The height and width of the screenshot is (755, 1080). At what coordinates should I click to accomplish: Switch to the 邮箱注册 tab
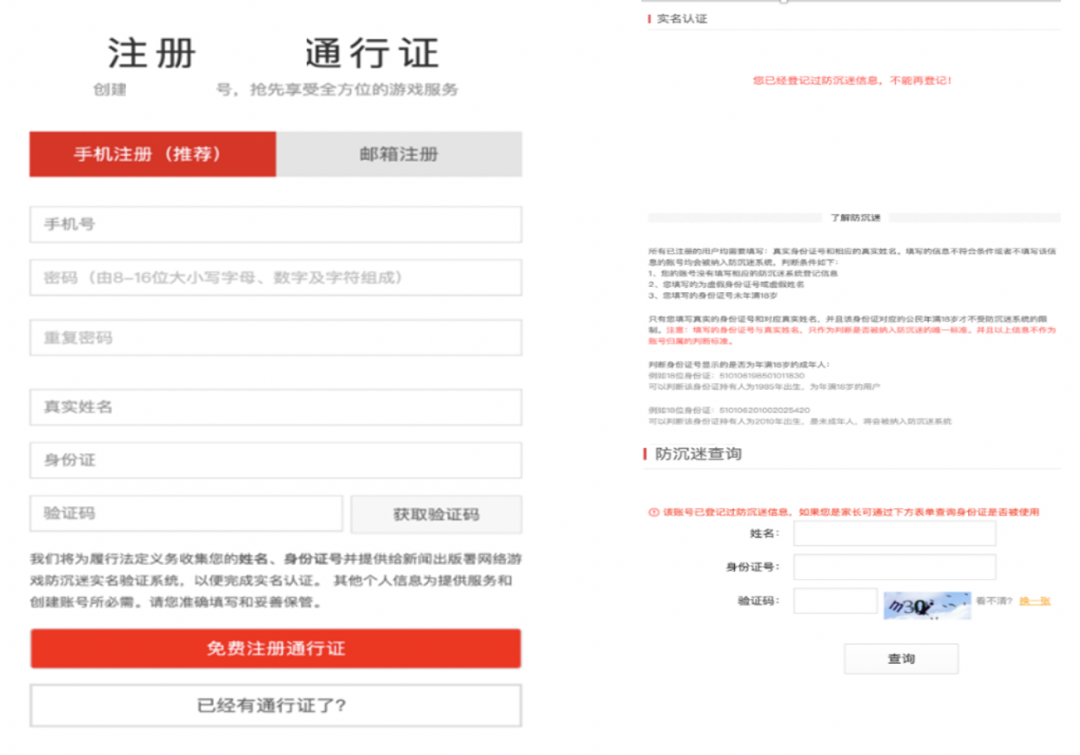coord(399,154)
